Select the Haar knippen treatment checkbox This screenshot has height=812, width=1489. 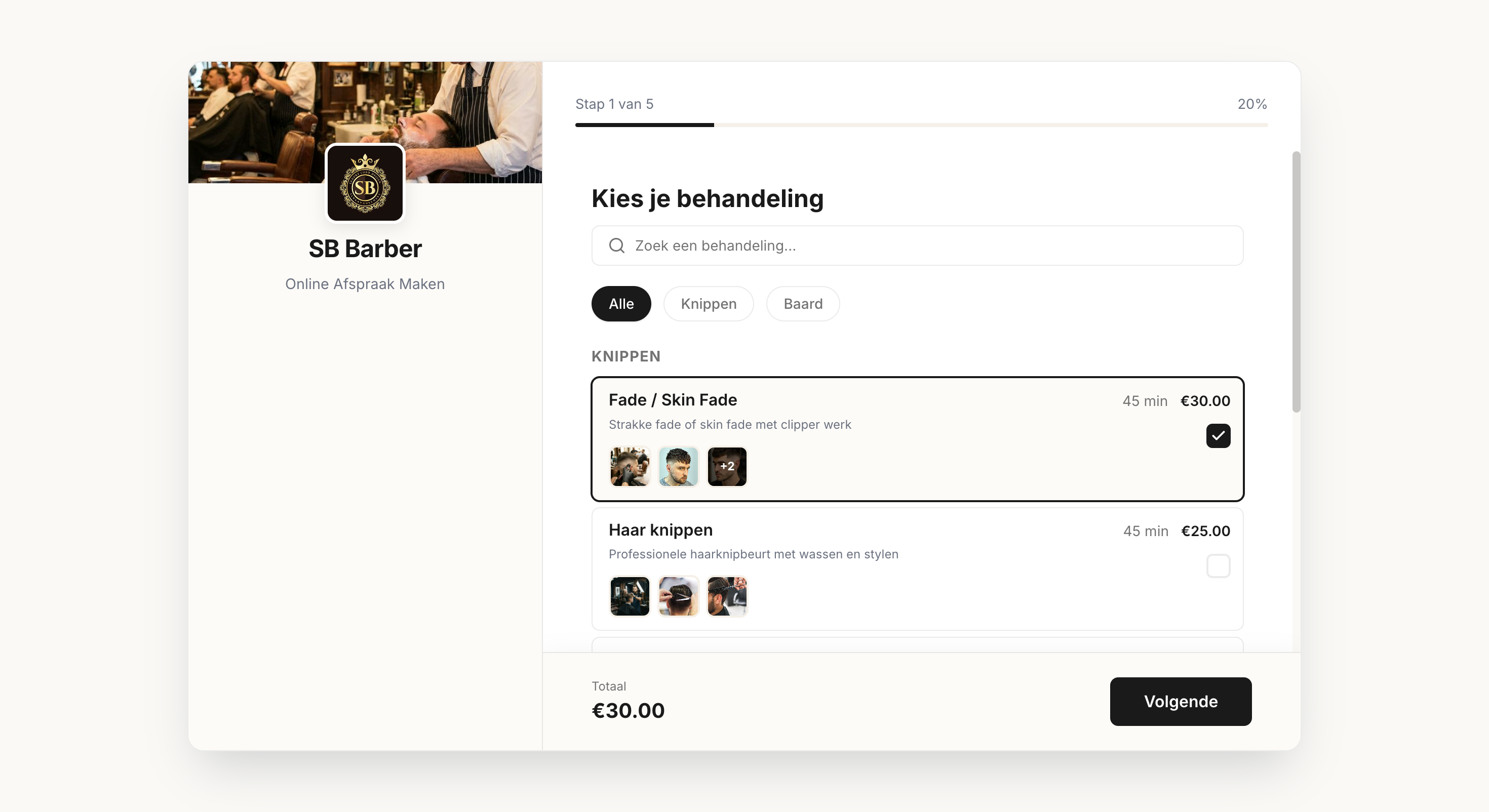tap(1219, 567)
